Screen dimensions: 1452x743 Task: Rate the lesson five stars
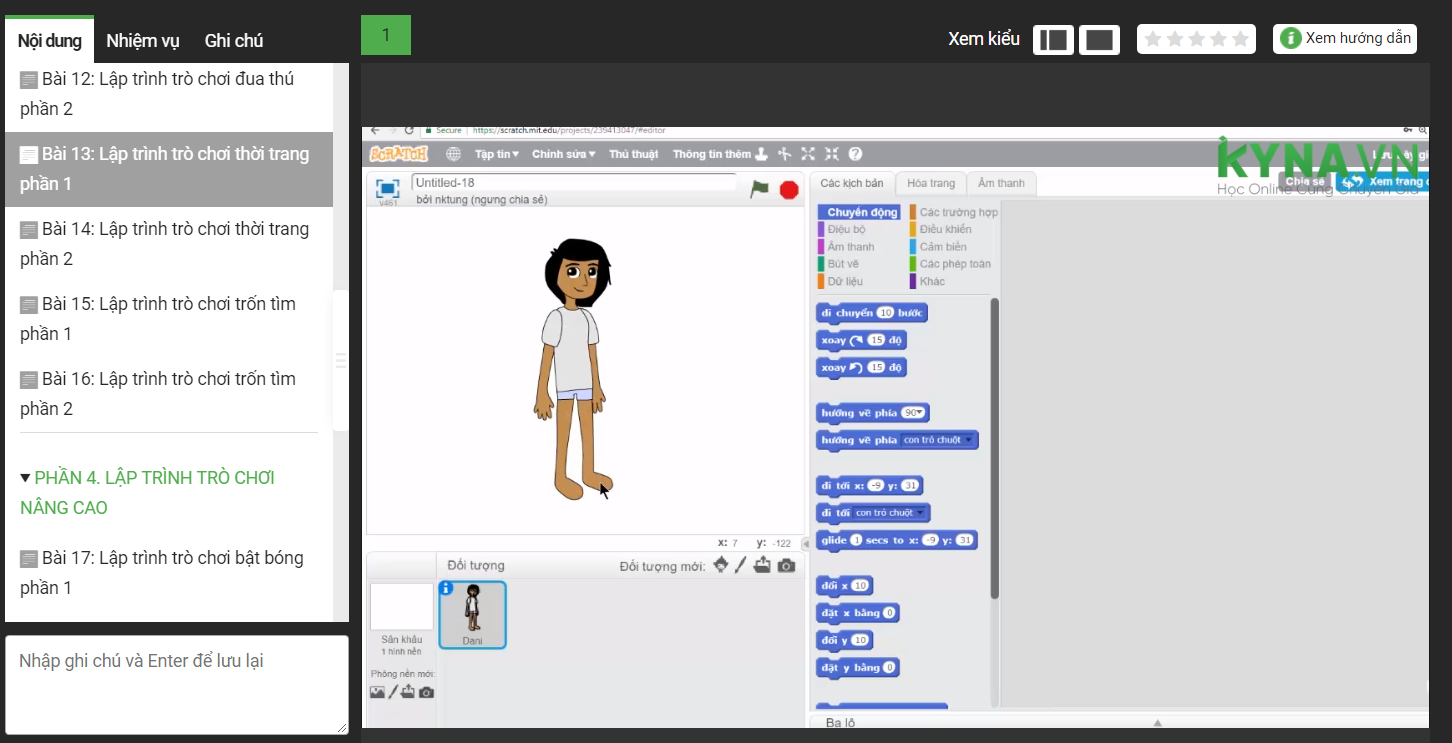(1241, 39)
